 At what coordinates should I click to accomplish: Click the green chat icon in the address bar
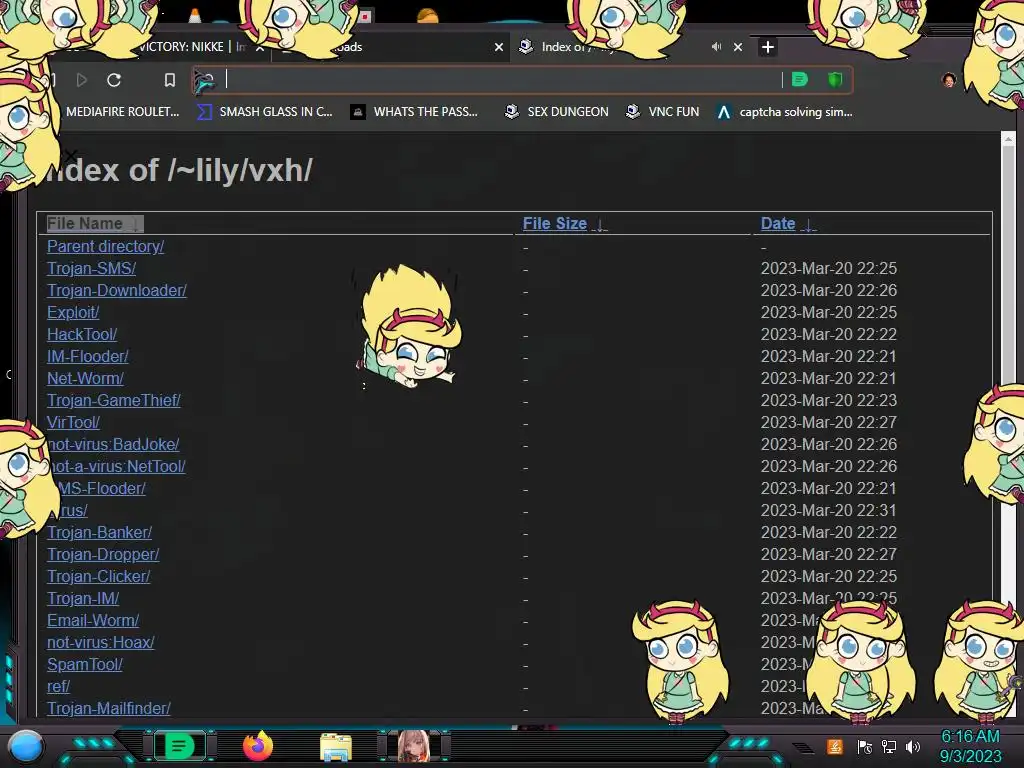tap(800, 80)
